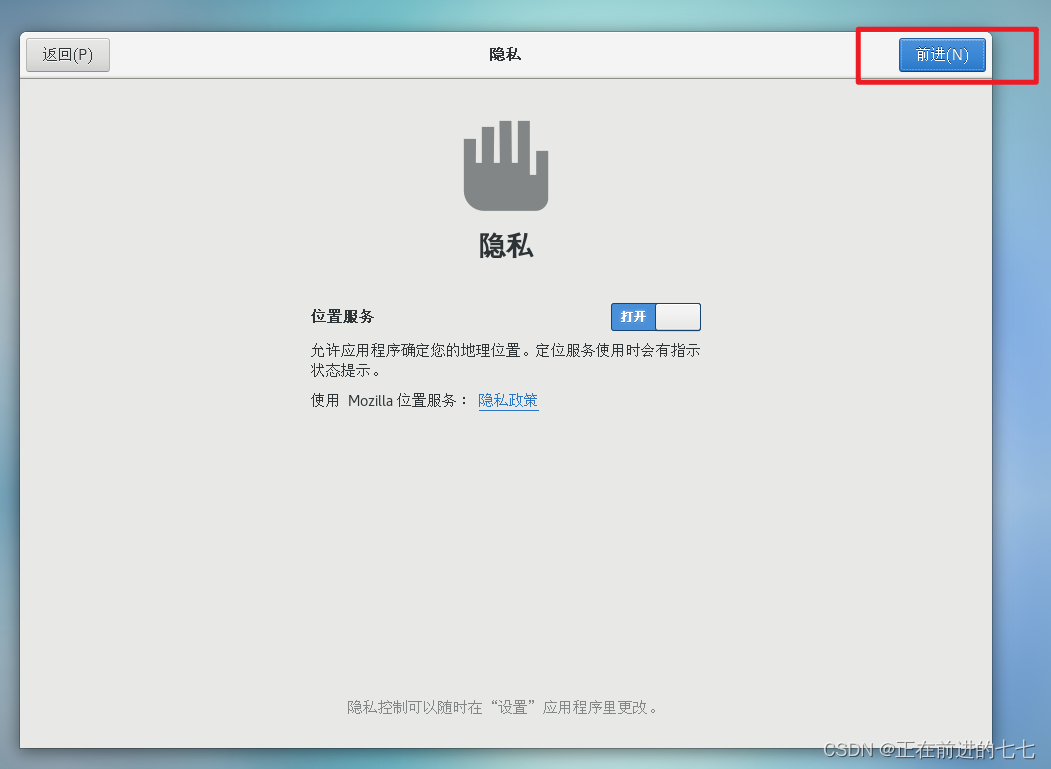Click the gray hand privacy icon
This screenshot has height=769, width=1051.
pyautogui.click(x=506, y=165)
